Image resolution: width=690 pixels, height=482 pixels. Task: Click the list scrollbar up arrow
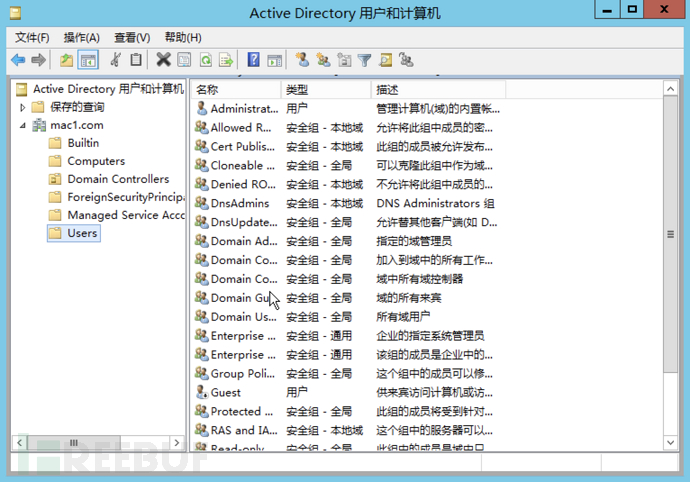coord(670,89)
